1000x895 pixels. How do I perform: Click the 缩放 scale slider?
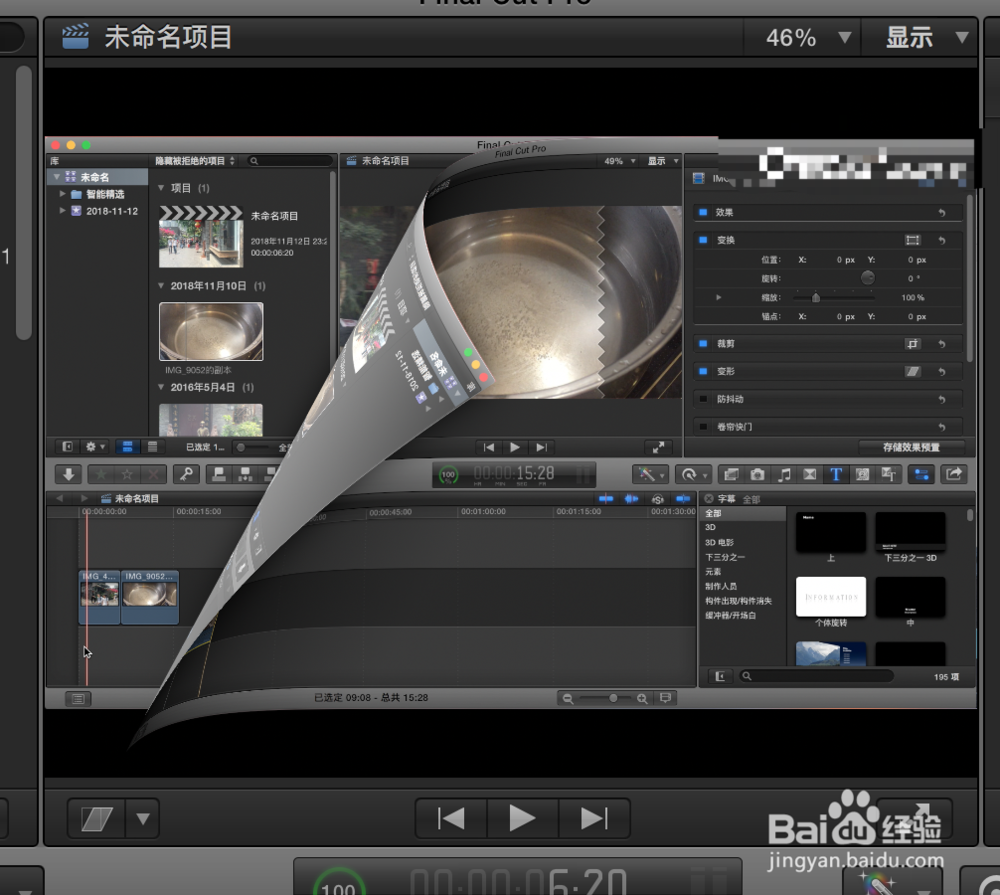coord(834,297)
